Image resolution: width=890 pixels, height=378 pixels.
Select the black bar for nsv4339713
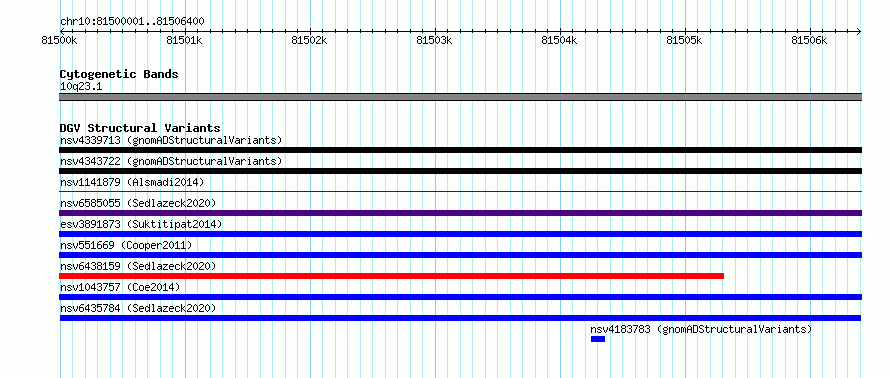coord(460,150)
